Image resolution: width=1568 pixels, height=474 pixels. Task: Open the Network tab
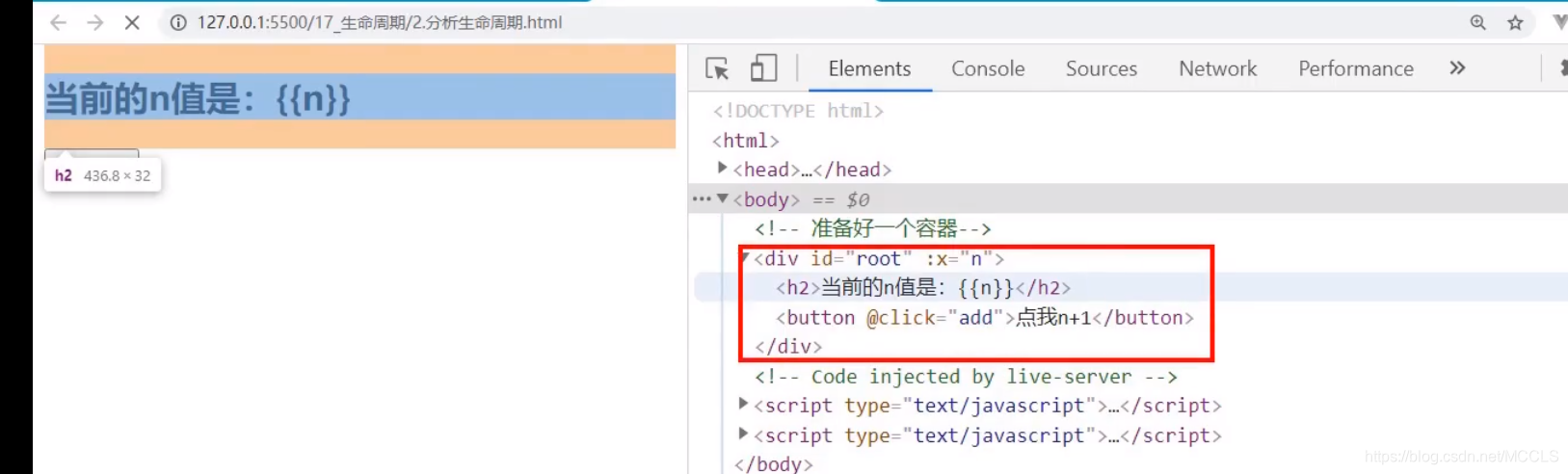(1217, 68)
